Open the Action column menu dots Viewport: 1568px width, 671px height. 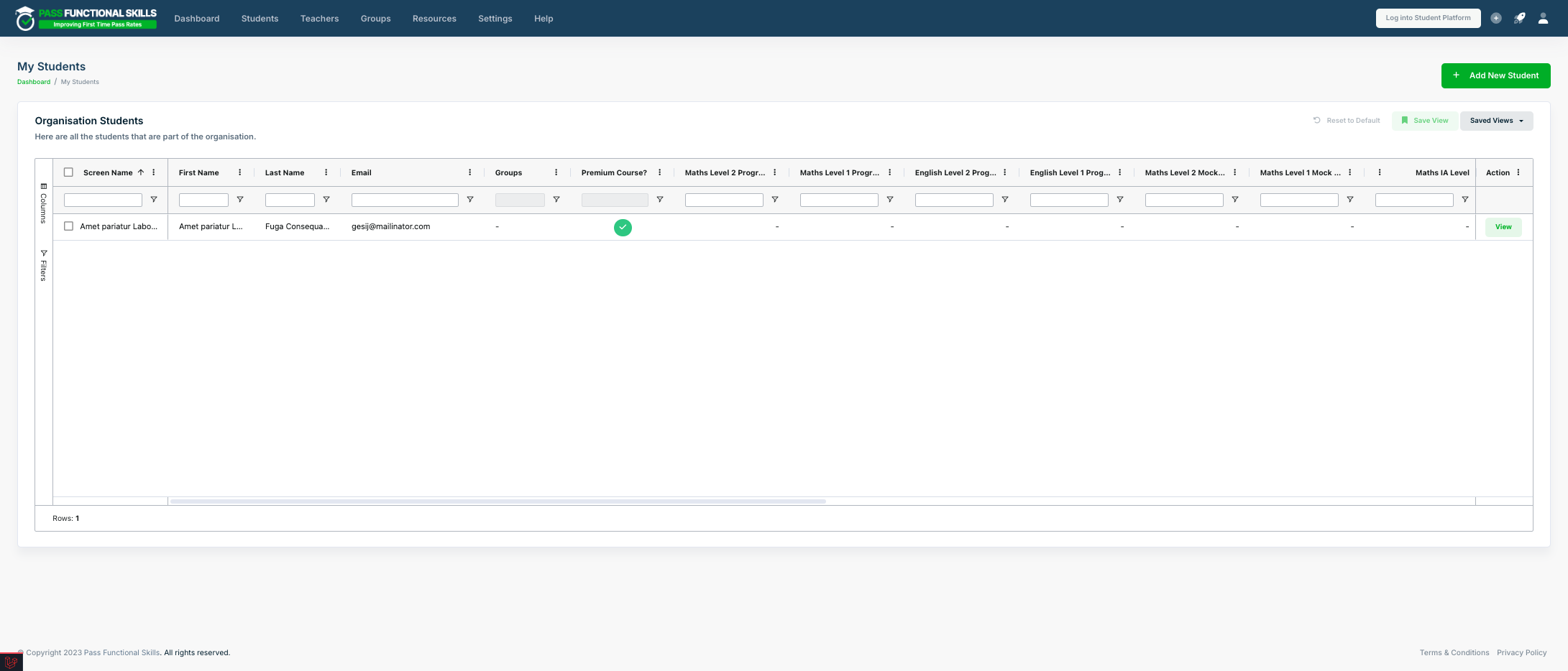[1518, 172]
